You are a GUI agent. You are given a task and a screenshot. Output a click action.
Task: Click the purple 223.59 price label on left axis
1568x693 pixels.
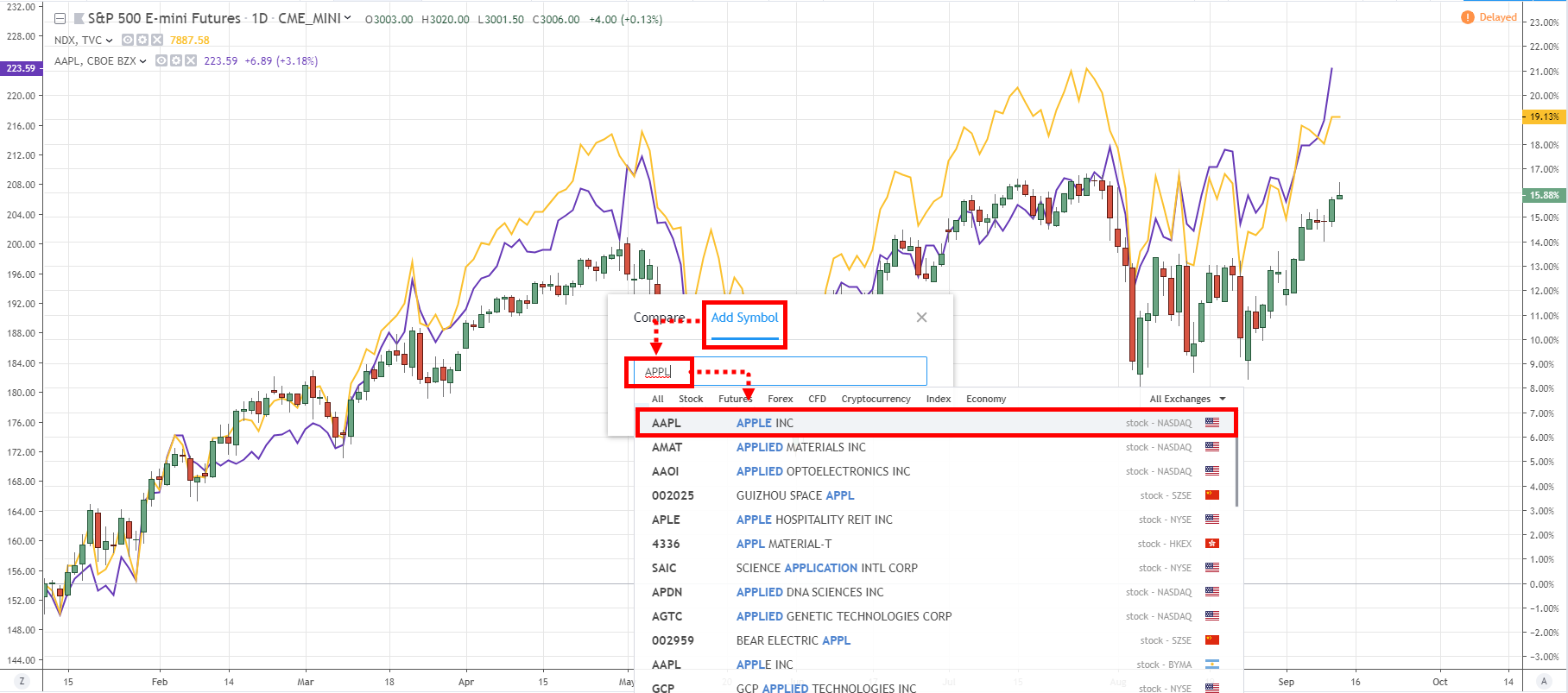22,68
